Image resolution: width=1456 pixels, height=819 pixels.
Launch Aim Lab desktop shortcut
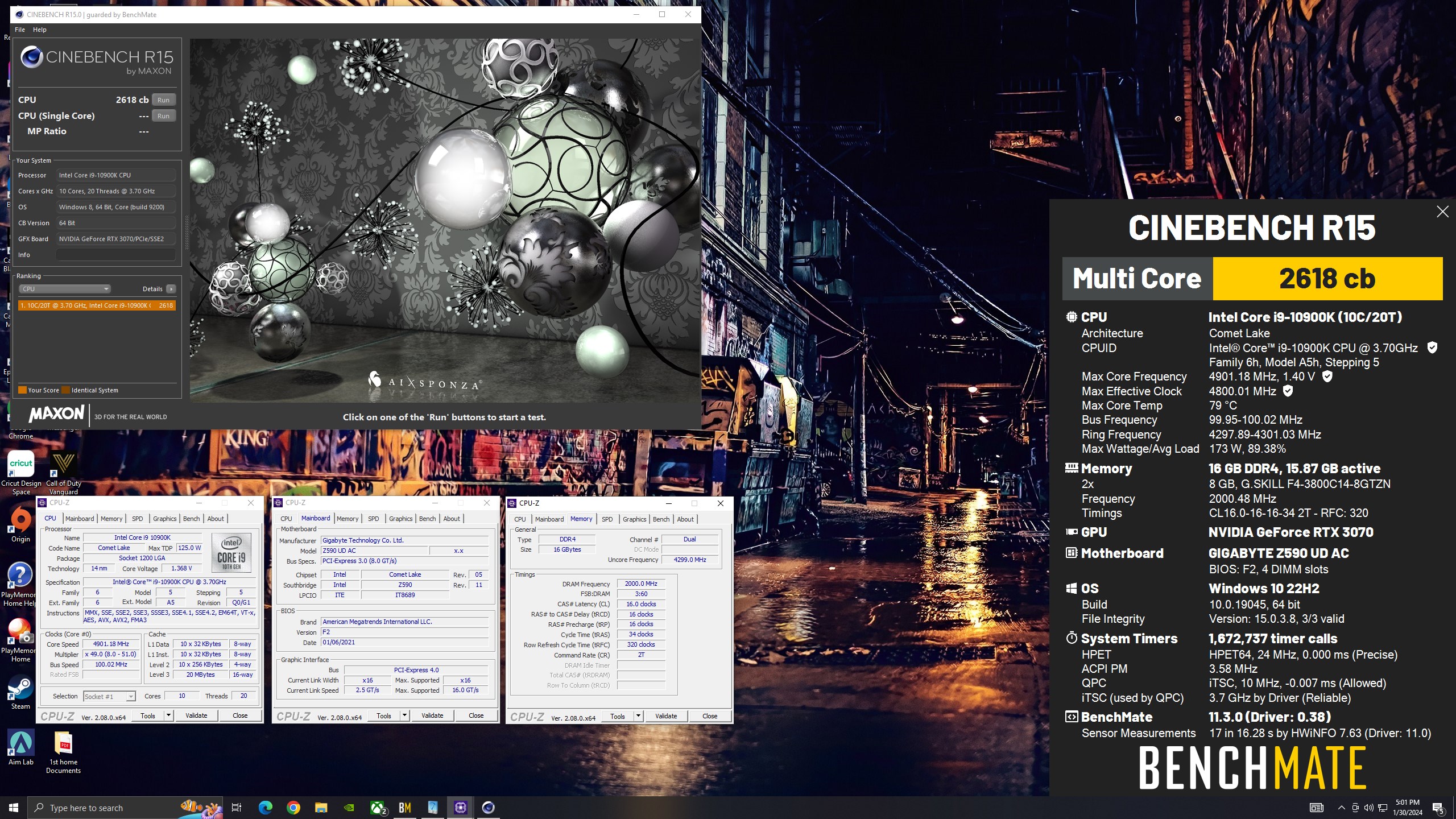point(20,748)
